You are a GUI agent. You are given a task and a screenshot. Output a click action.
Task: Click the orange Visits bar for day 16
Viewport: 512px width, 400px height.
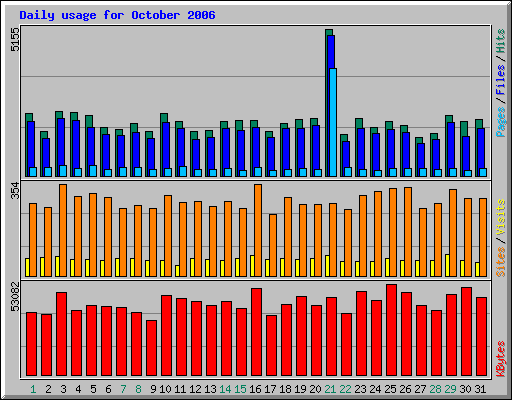tap(258, 230)
